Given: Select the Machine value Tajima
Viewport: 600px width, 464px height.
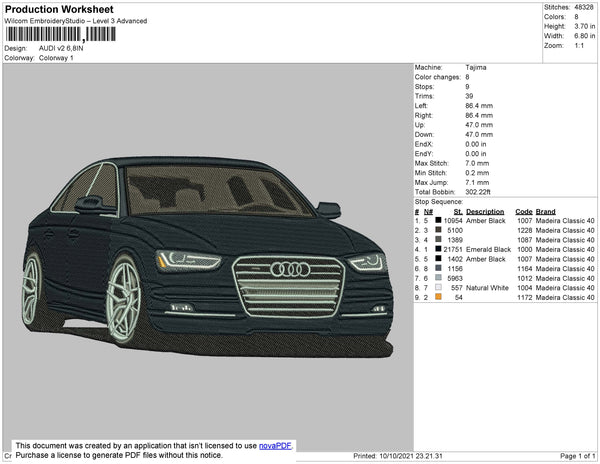Looking at the screenshot, I should 476,67.
